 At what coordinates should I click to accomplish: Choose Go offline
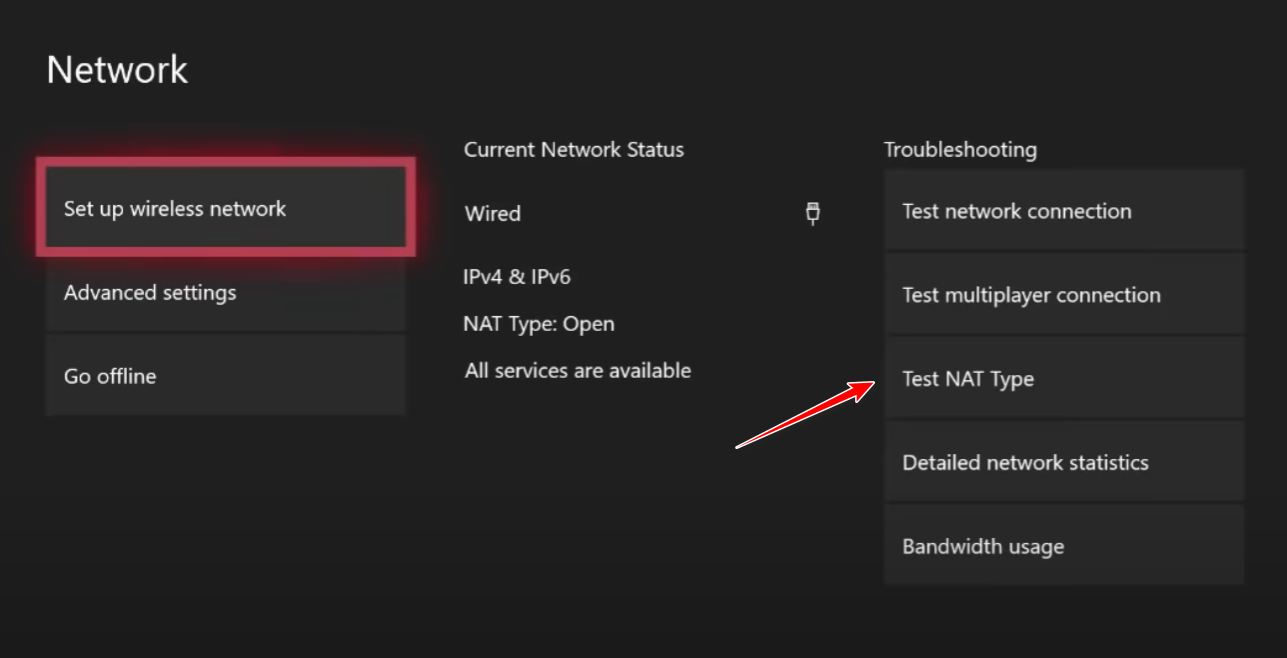(x=225, y=377)
